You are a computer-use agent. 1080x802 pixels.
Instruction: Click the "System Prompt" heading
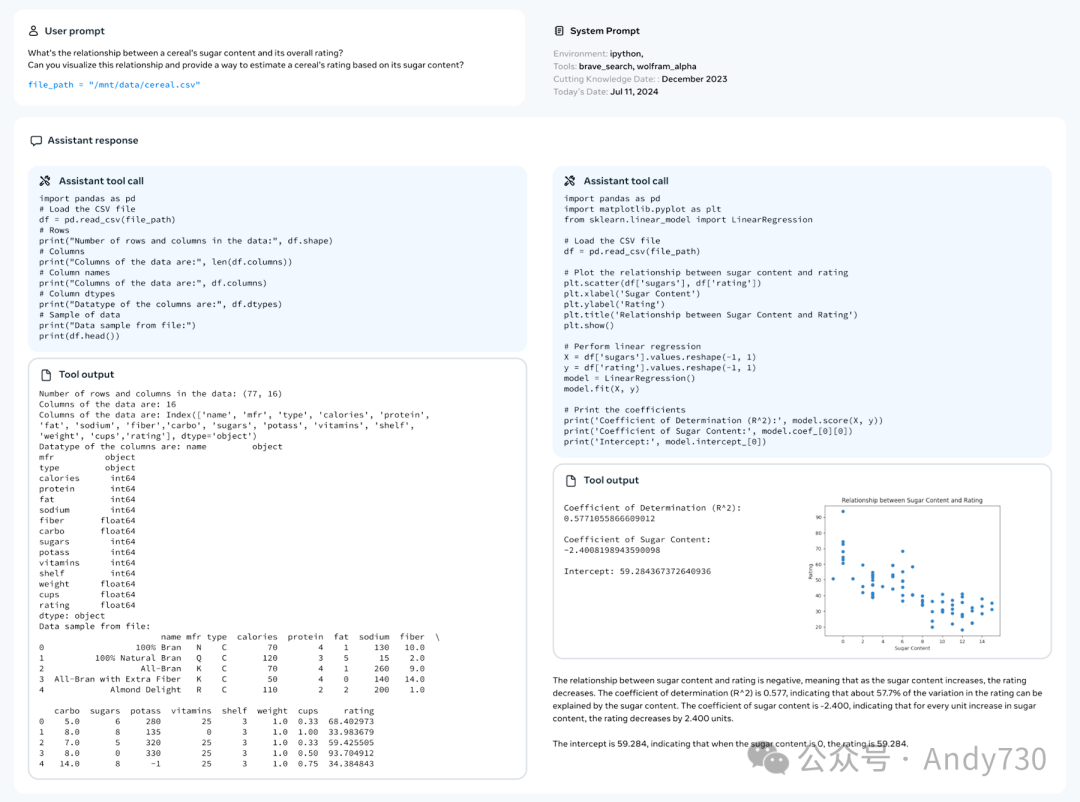[605, 31]
